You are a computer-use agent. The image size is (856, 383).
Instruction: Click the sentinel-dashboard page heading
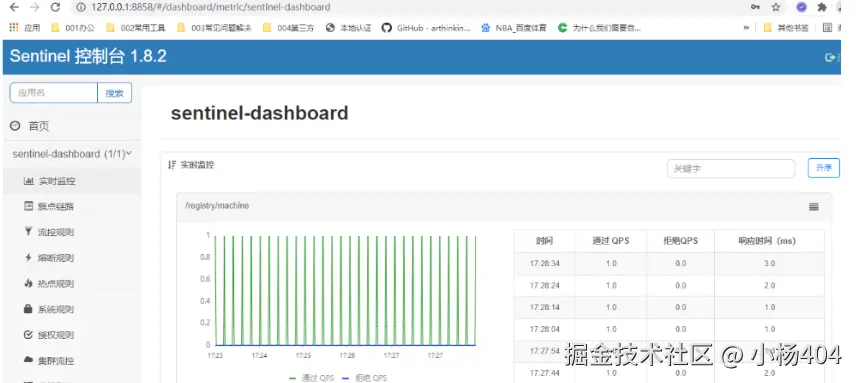pyautogui.click(x=259, y=113)
